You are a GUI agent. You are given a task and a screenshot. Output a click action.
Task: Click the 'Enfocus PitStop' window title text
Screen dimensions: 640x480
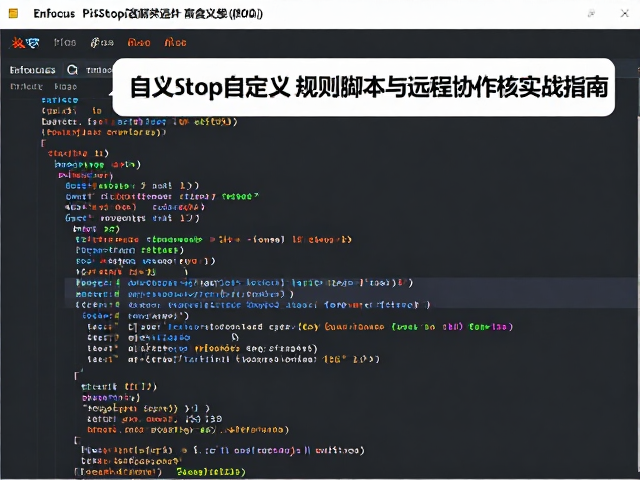pyautogui.click(x=148, y=13)
